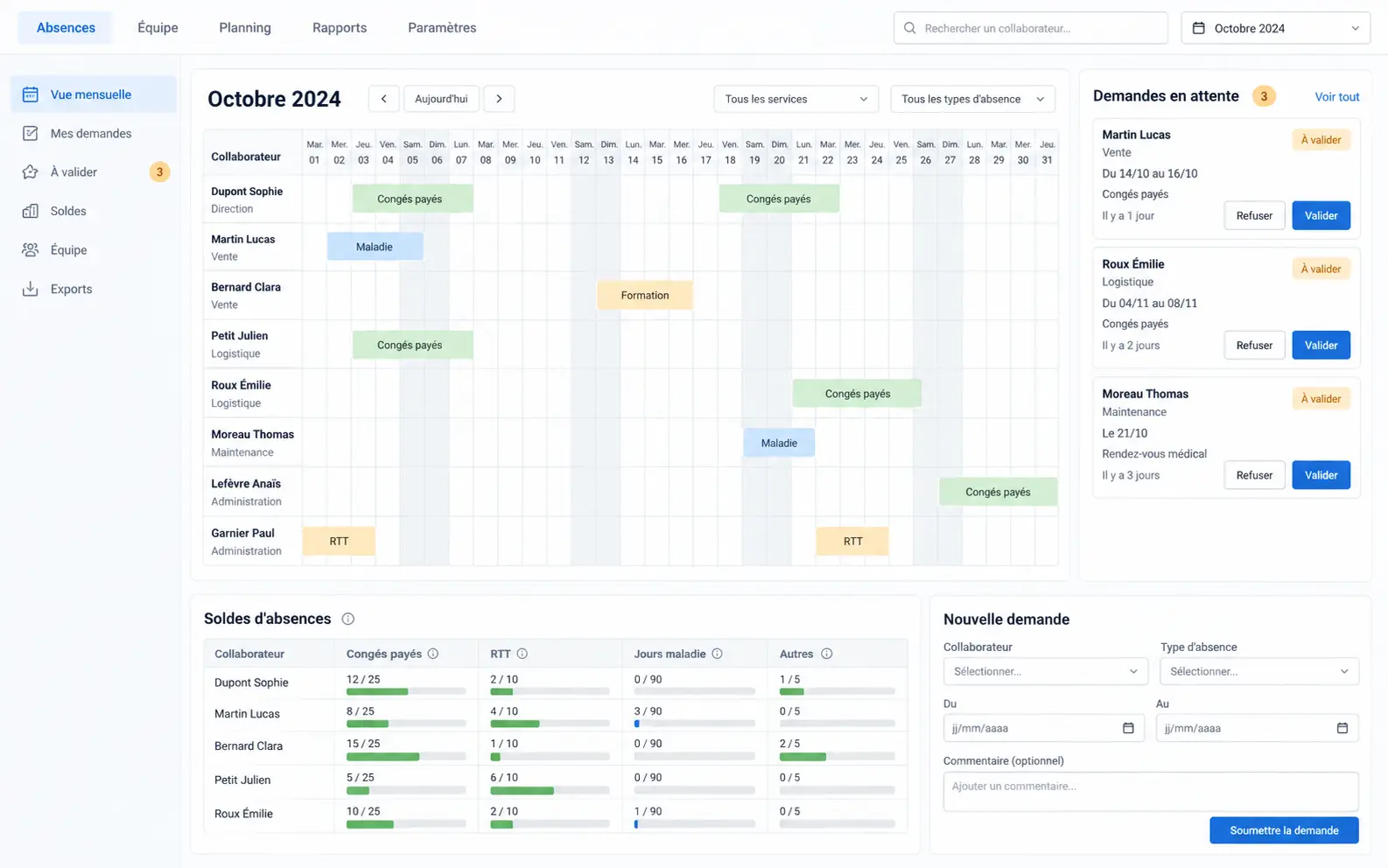This screenshot has height=868, width=1388.
Task: Open the Type d'absence select
Action: point(1259,671)
